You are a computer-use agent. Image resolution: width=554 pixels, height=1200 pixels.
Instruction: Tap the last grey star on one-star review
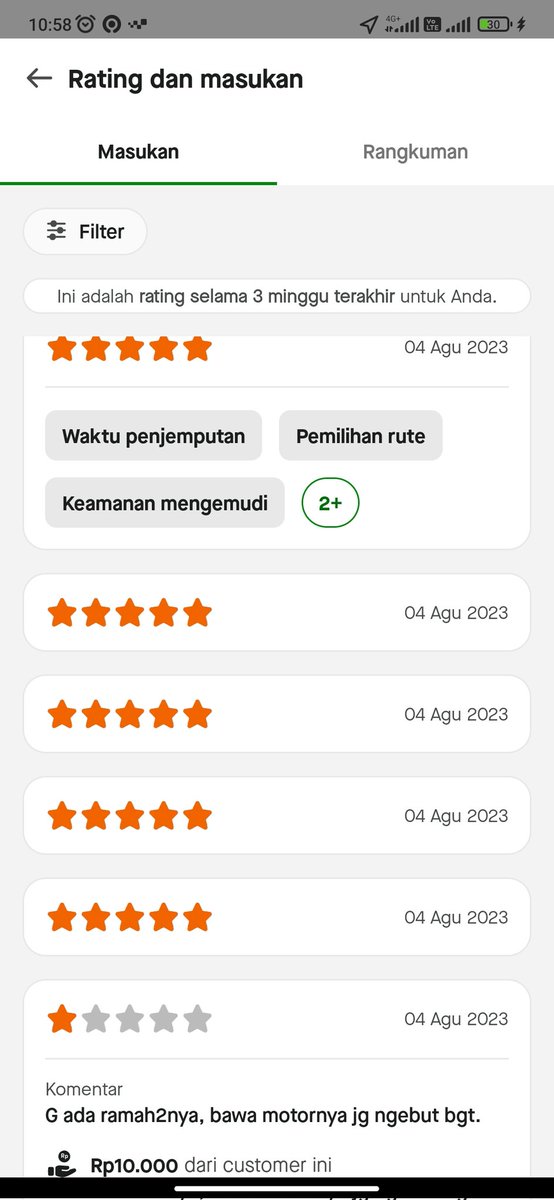point(198,1019)
